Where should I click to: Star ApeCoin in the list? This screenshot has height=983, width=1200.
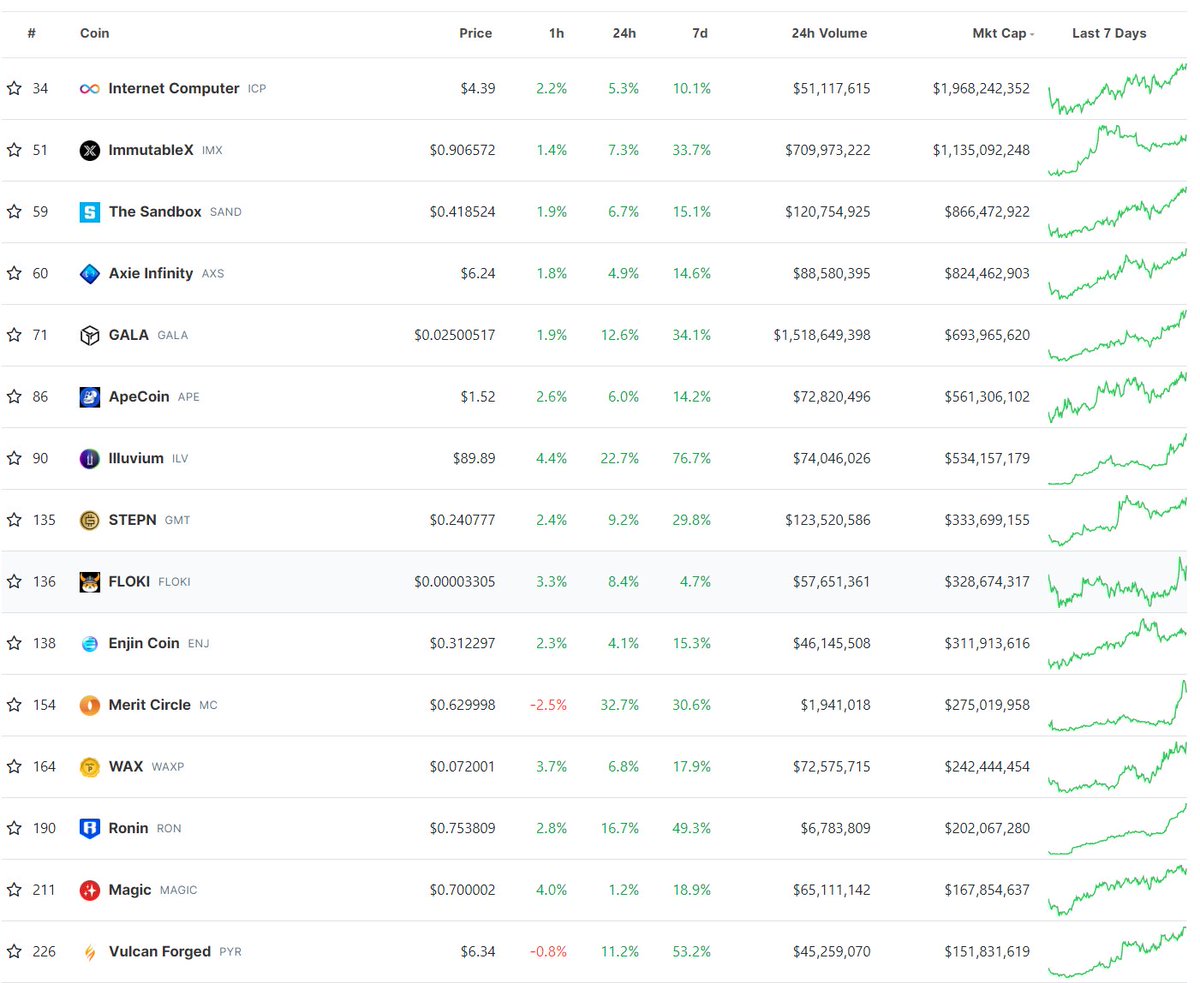(14, 397)
